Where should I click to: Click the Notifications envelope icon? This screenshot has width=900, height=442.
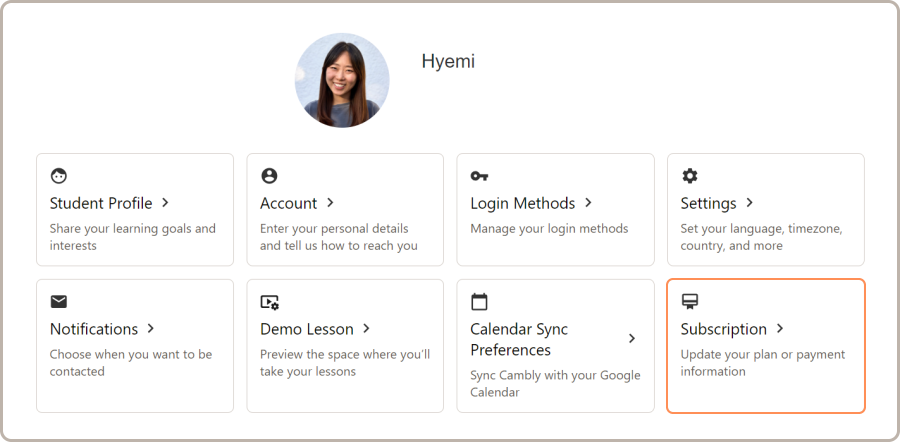point(59,301)
